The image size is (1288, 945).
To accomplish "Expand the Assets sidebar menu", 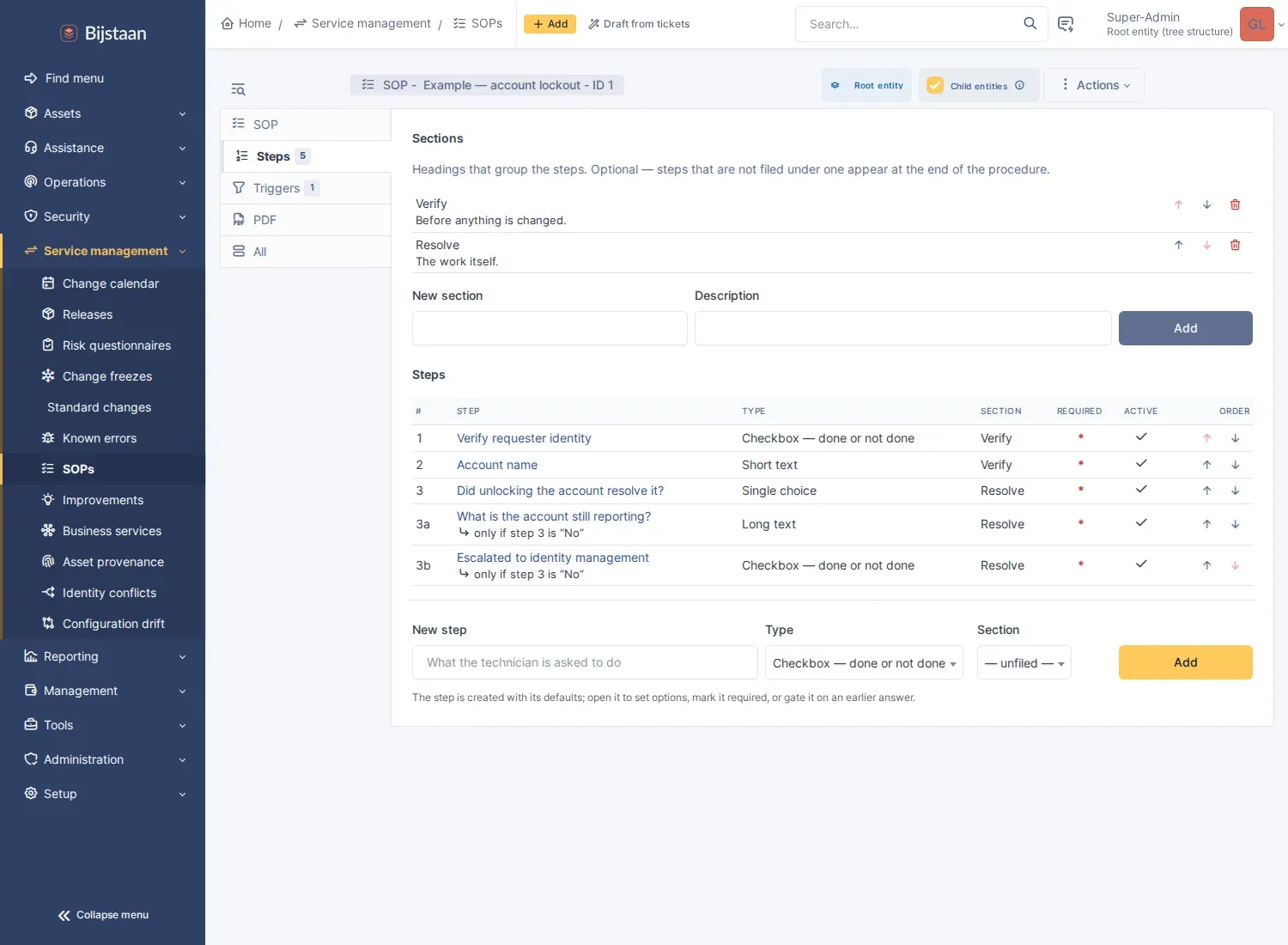I will pyautogui.click(x=103, y=113).
